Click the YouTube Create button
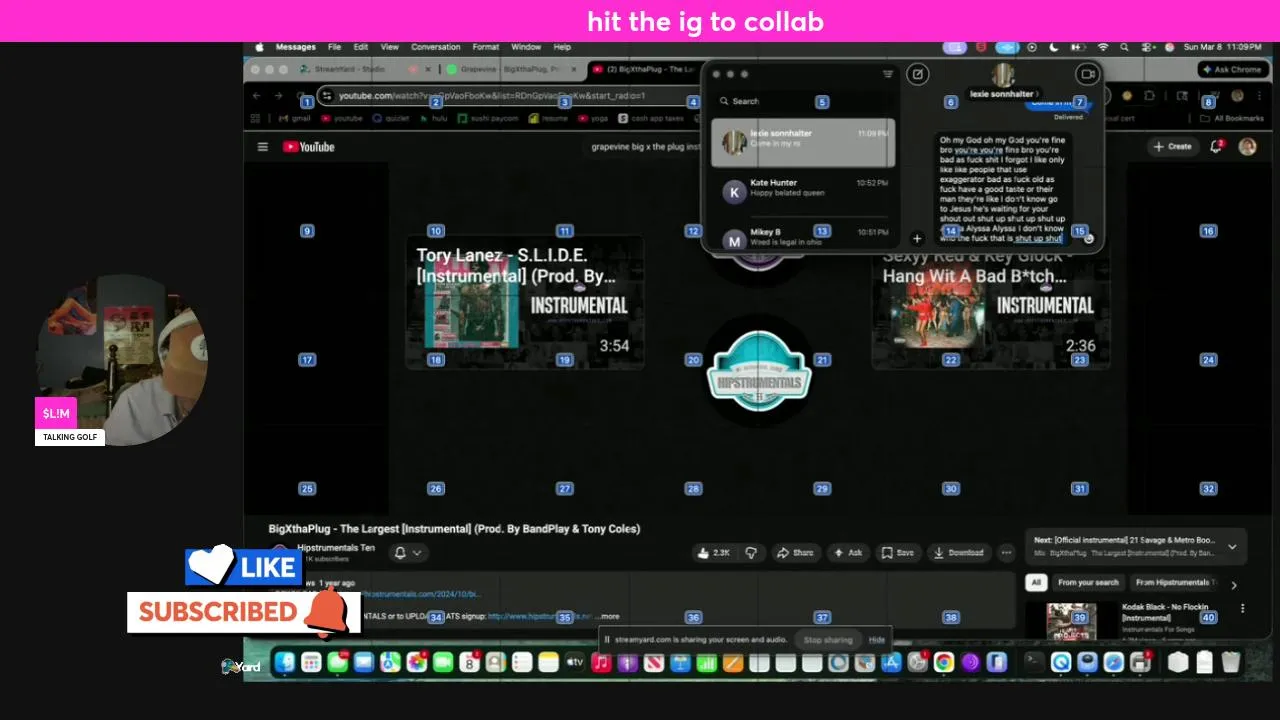Viewport: 1280px width, 720px height. [x=1172, y=146]
